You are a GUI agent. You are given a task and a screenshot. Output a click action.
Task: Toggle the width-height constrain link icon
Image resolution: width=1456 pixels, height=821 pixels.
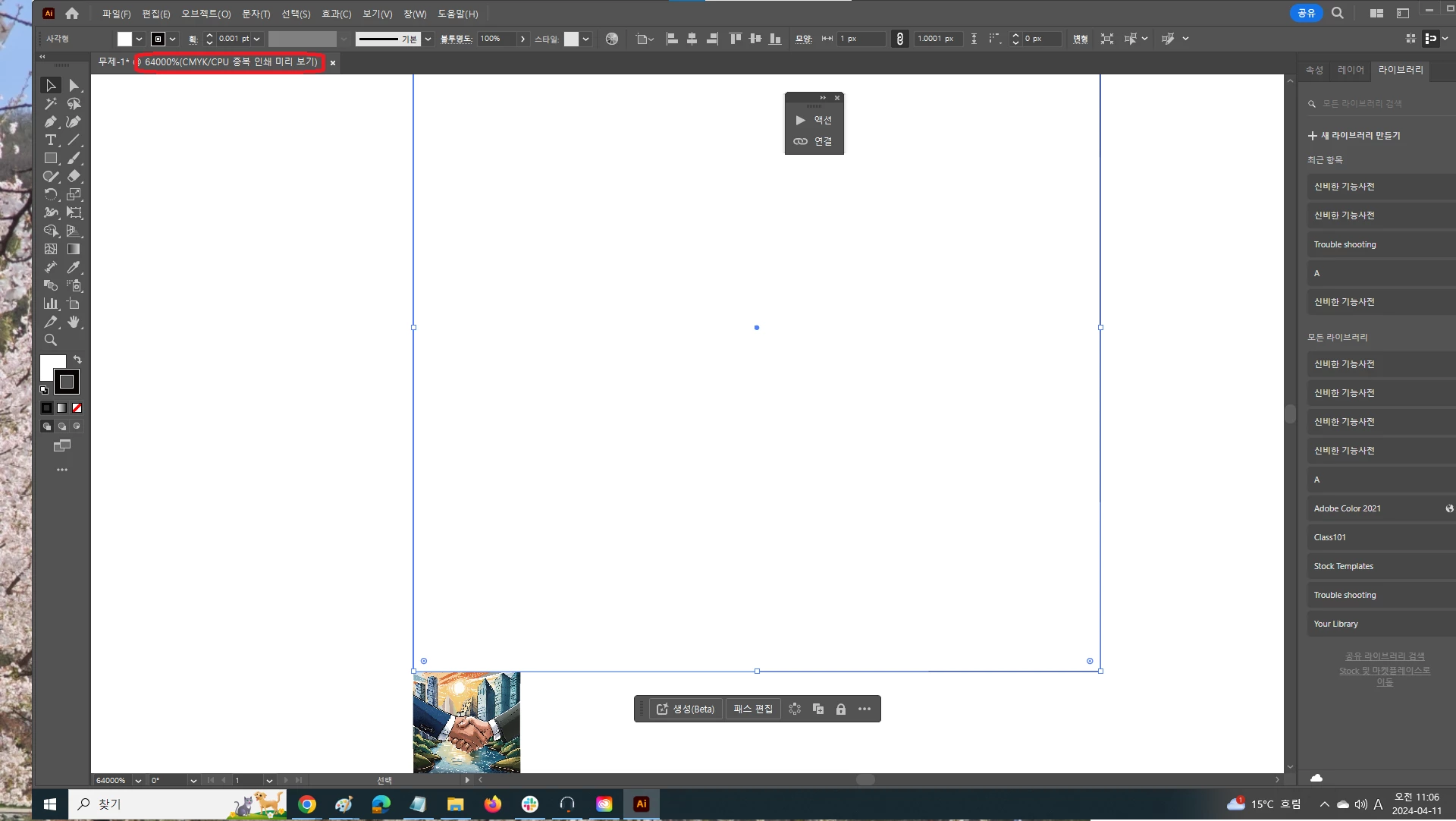(899, 39)
